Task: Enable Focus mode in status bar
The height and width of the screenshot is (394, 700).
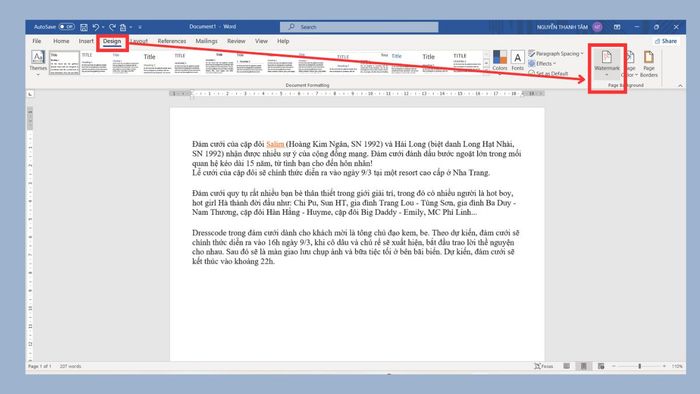Action: pos(544,366)
